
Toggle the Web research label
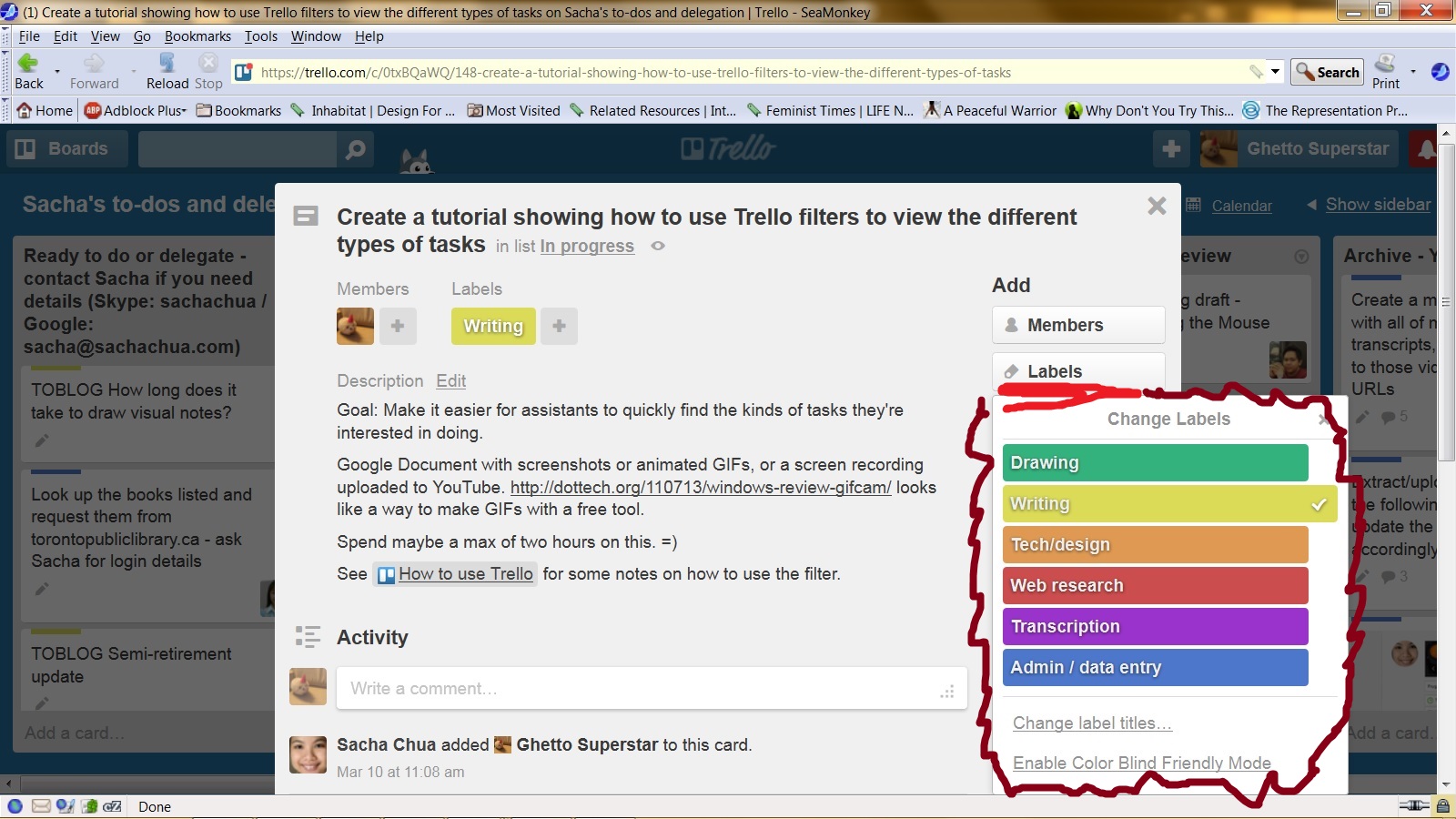point(1155,585)
